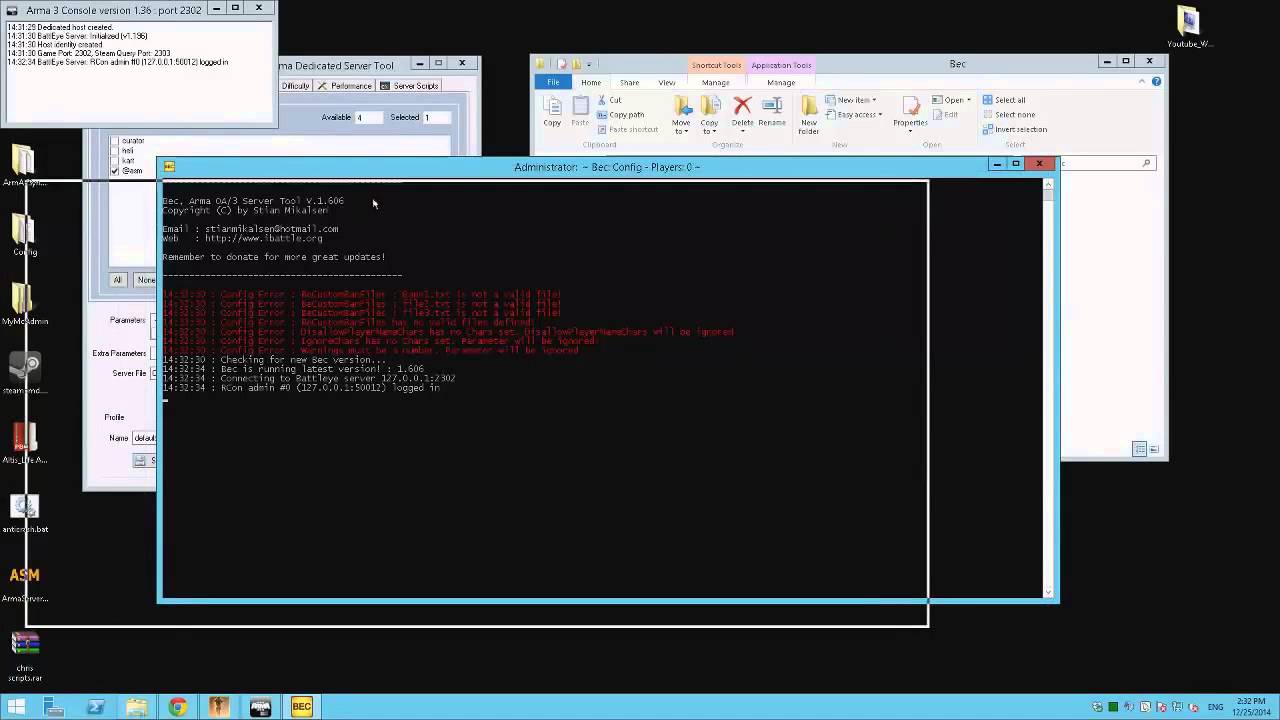Click the http://www.ibattle.org text in console
Image resolution: width=1280 pixels, height=720 pixels.
coord(264,239)
